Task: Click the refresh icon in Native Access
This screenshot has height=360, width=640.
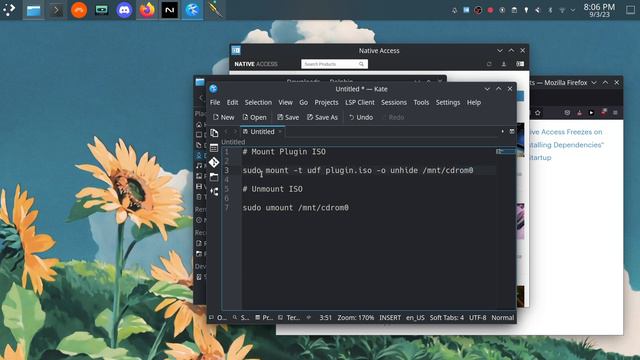Action: (x=489, y=64)
